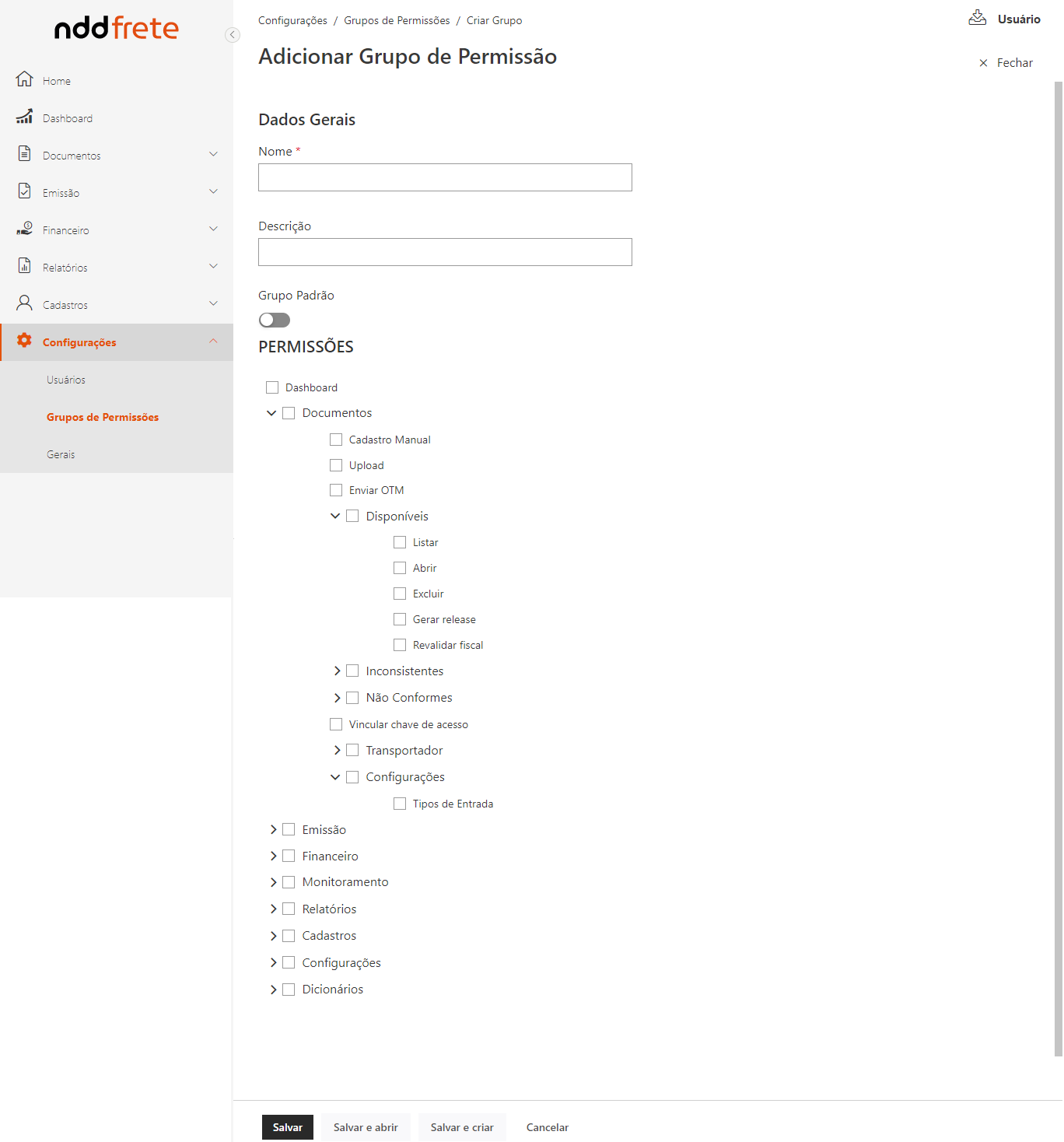
Task: Open the Gerais submenu item
Action: point(61,454)
